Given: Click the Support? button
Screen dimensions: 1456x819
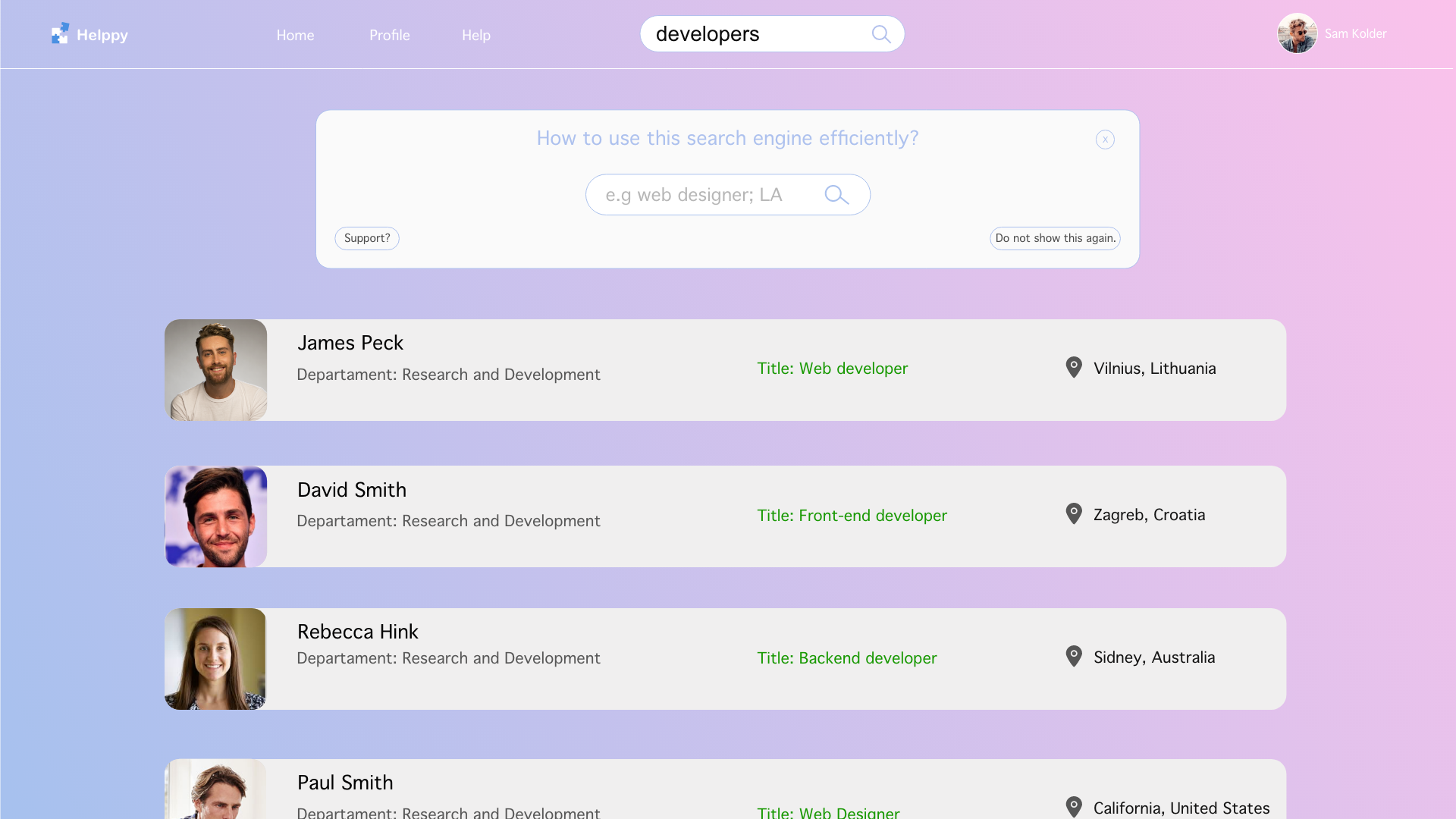Looking at the screenshot, I should point(367,238).
